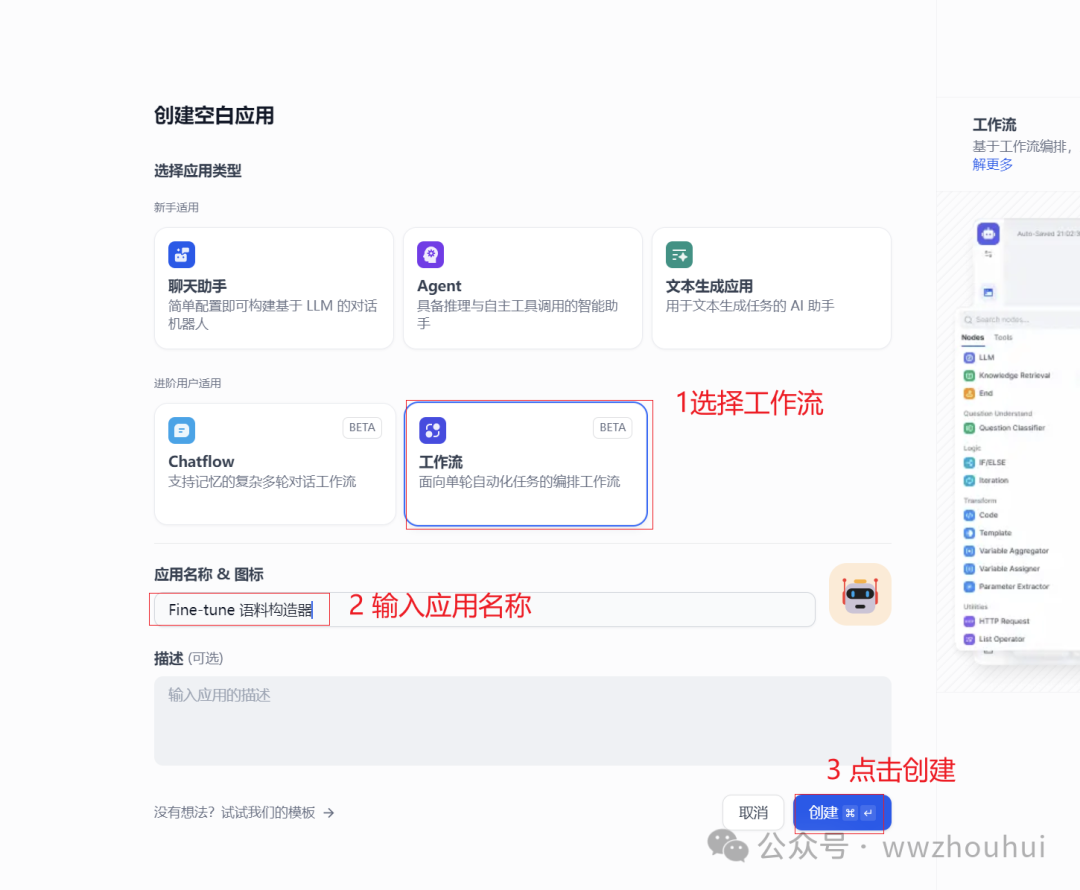Click the arrow next to 试试我们的模板

coord(329,813)
